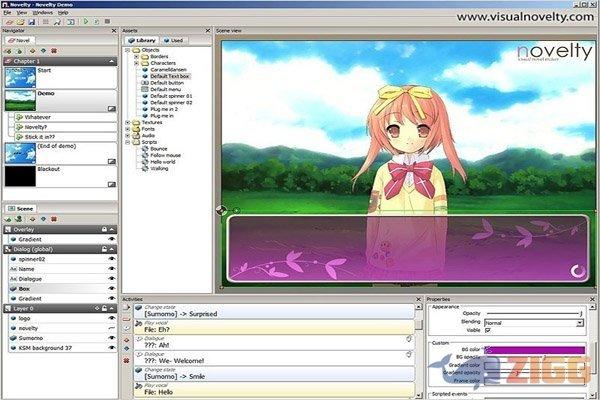Switch to the Used tab in Assets
The image size is (600, 400).
coord(174,40)
